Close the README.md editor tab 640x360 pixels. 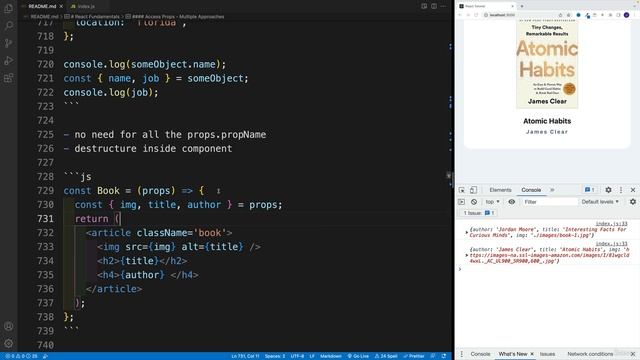(x=61, y=6)
